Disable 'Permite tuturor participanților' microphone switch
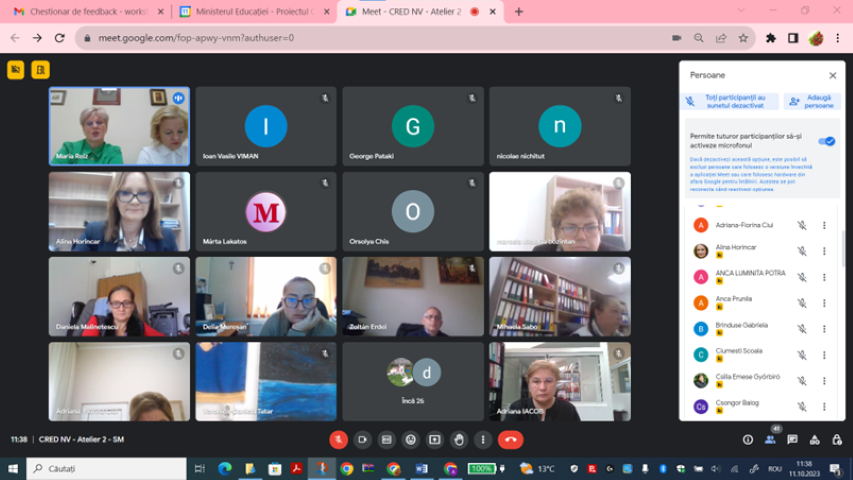This screenshot has width=853, height=480. [x=826, y=141]
